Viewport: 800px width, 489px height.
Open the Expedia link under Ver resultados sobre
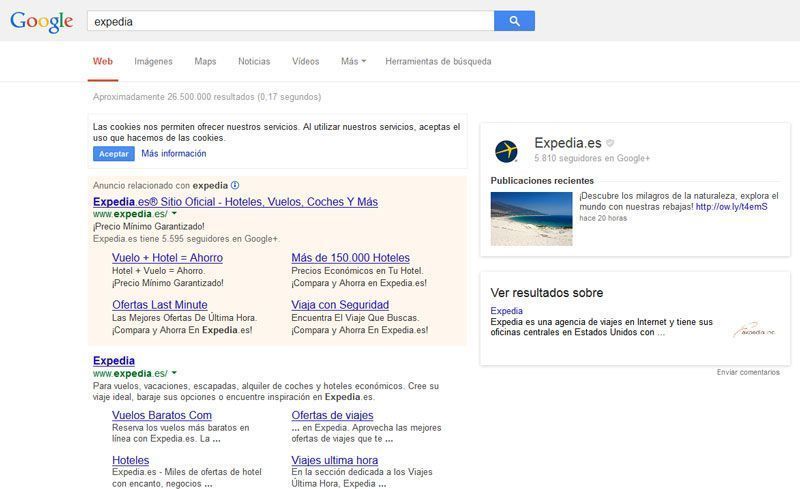point(506,311)
